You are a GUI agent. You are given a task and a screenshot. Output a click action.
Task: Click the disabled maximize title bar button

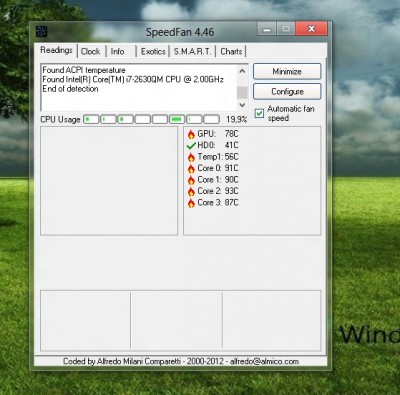[286, 29]
